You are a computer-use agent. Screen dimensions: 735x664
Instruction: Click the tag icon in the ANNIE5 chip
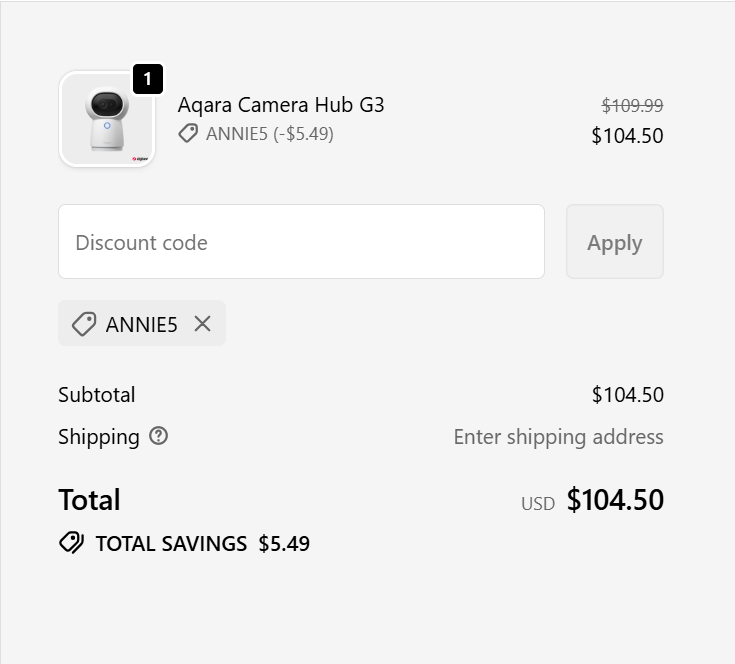[84, 324]
